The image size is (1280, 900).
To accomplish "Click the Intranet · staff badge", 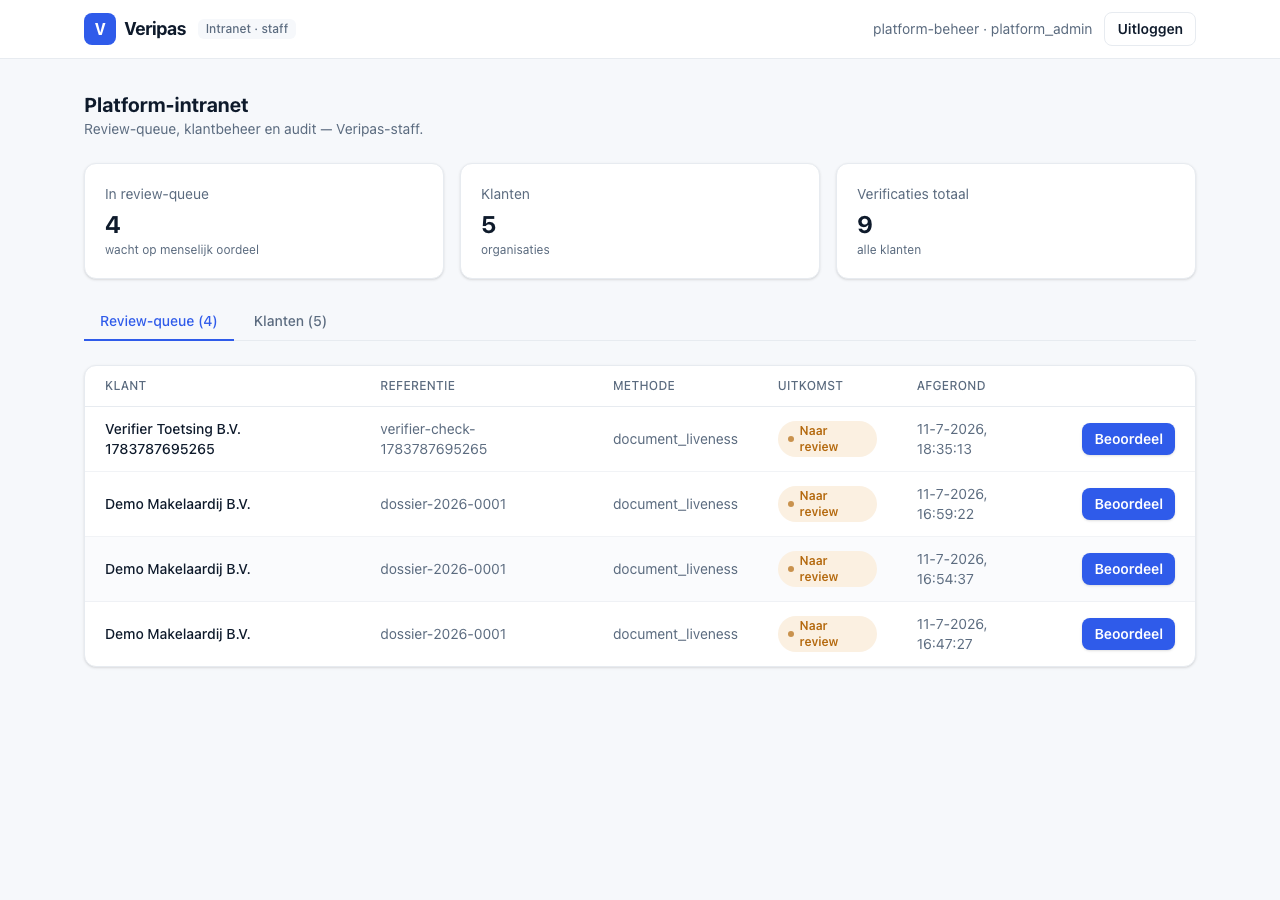I will tap(247, 29).
